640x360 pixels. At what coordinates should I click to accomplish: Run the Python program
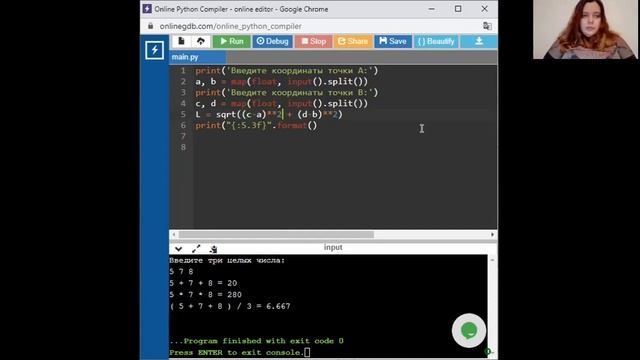(x=231, y=41)
